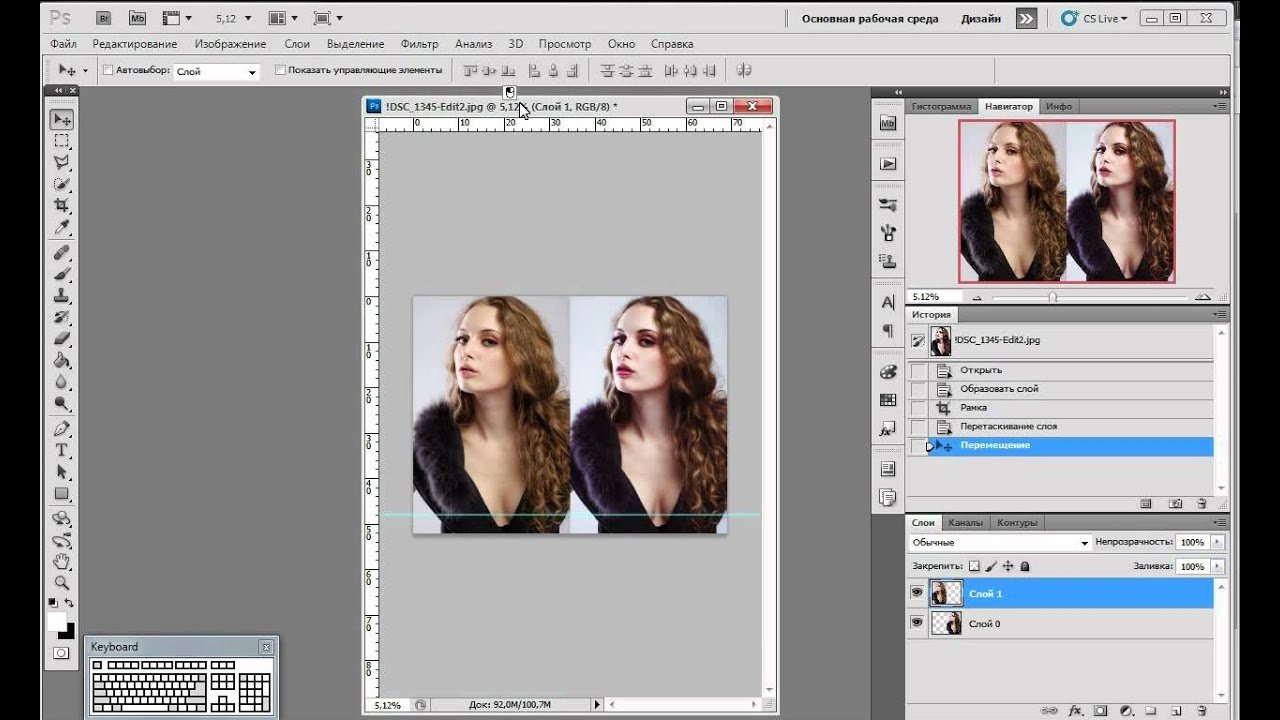Delete layer with Layers trash icon
This screenshot has width=1280, height=720.
click(x=1202, y=710)
